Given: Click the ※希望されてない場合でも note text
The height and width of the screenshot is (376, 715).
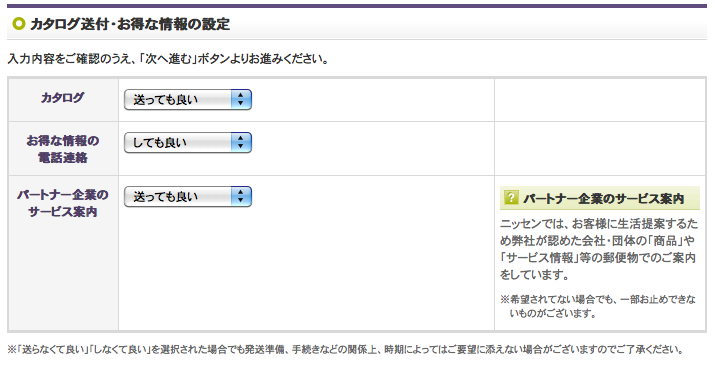Looking at the screenshot, I should coord(598,306).
